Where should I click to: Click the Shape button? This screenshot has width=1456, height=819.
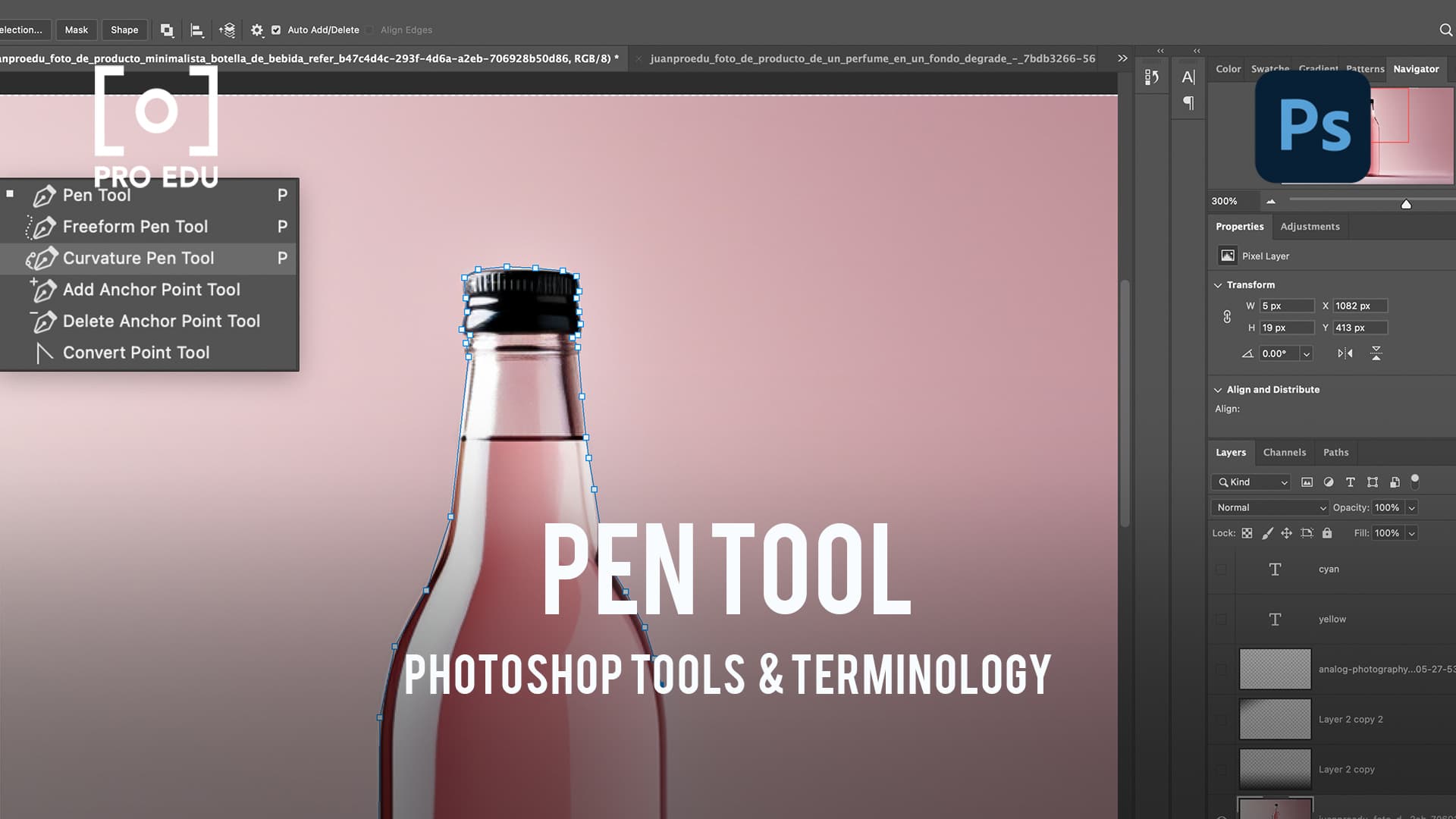124,30
